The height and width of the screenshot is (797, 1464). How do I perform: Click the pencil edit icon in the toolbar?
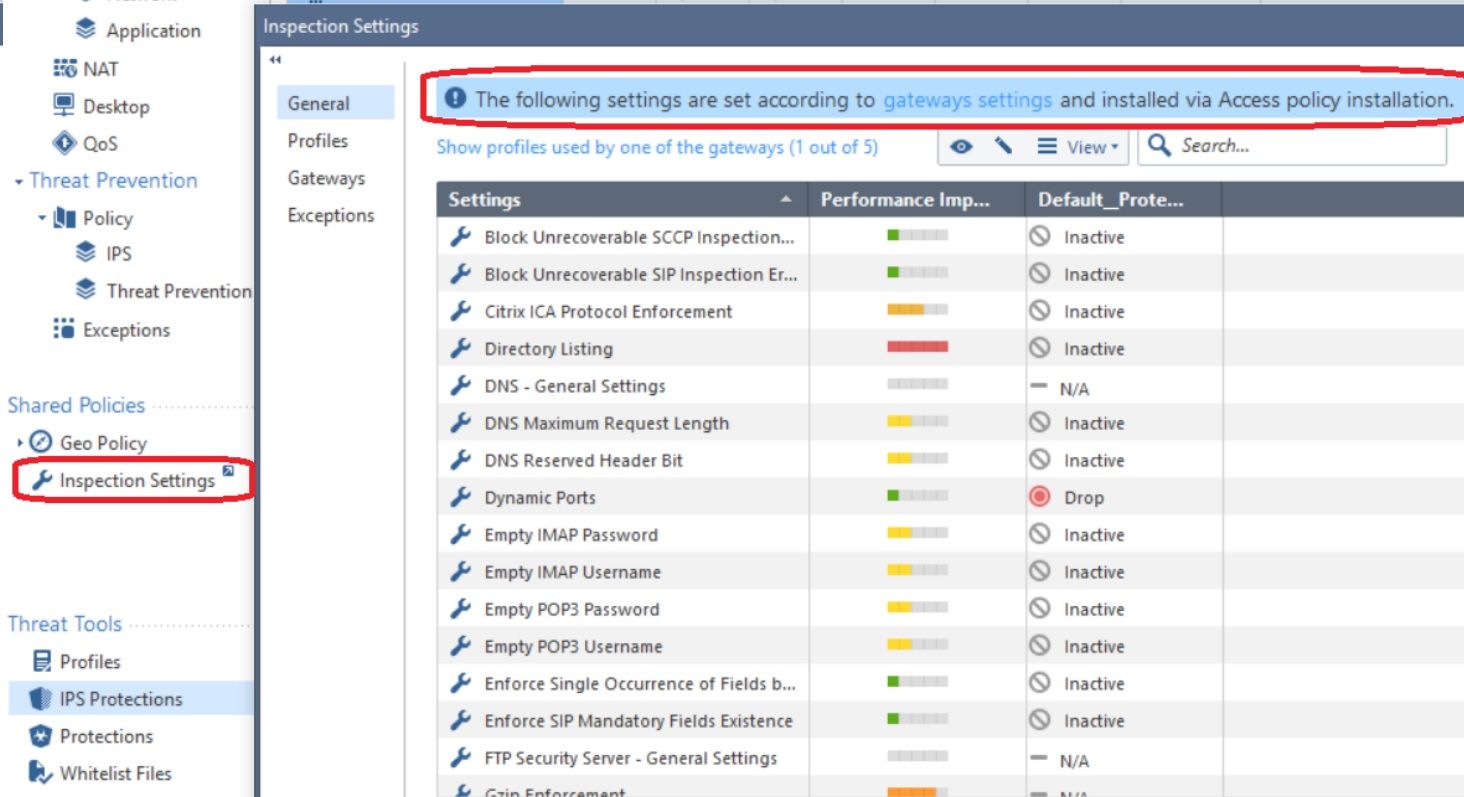coord(1004,146)
